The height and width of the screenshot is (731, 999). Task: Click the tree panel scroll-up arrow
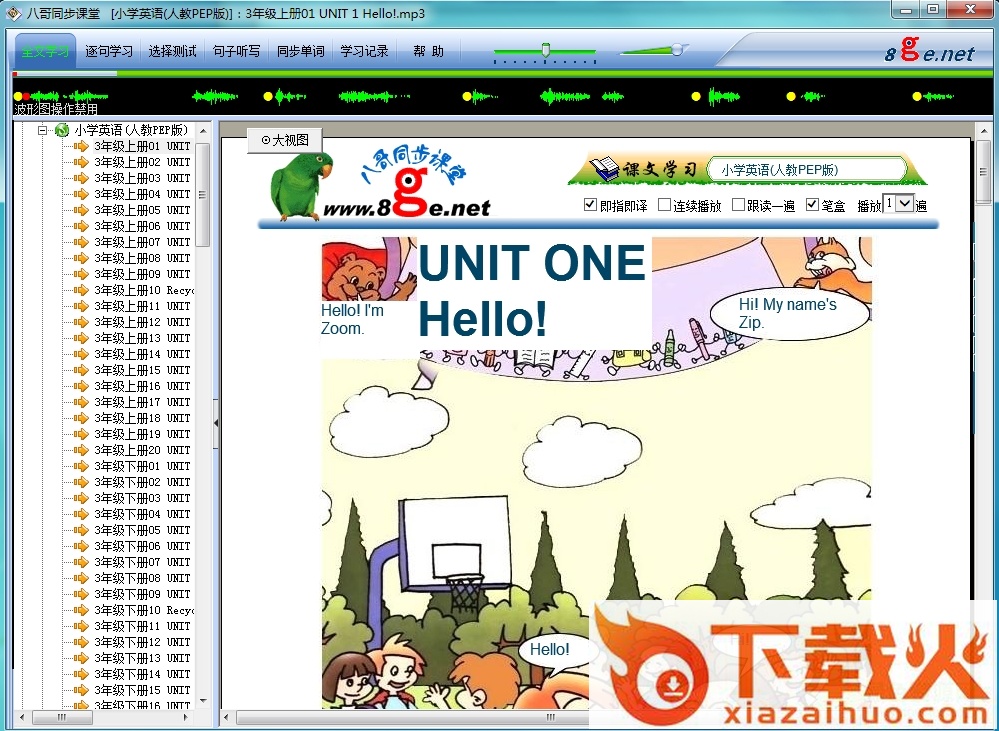click(203, 131)
